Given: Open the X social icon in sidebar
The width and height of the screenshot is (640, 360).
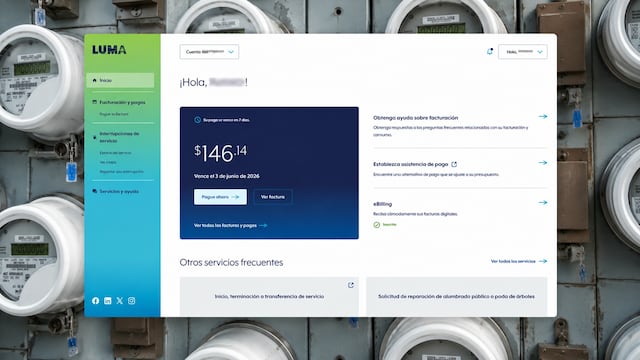Looking at the screenshot, I should (120, 301).
